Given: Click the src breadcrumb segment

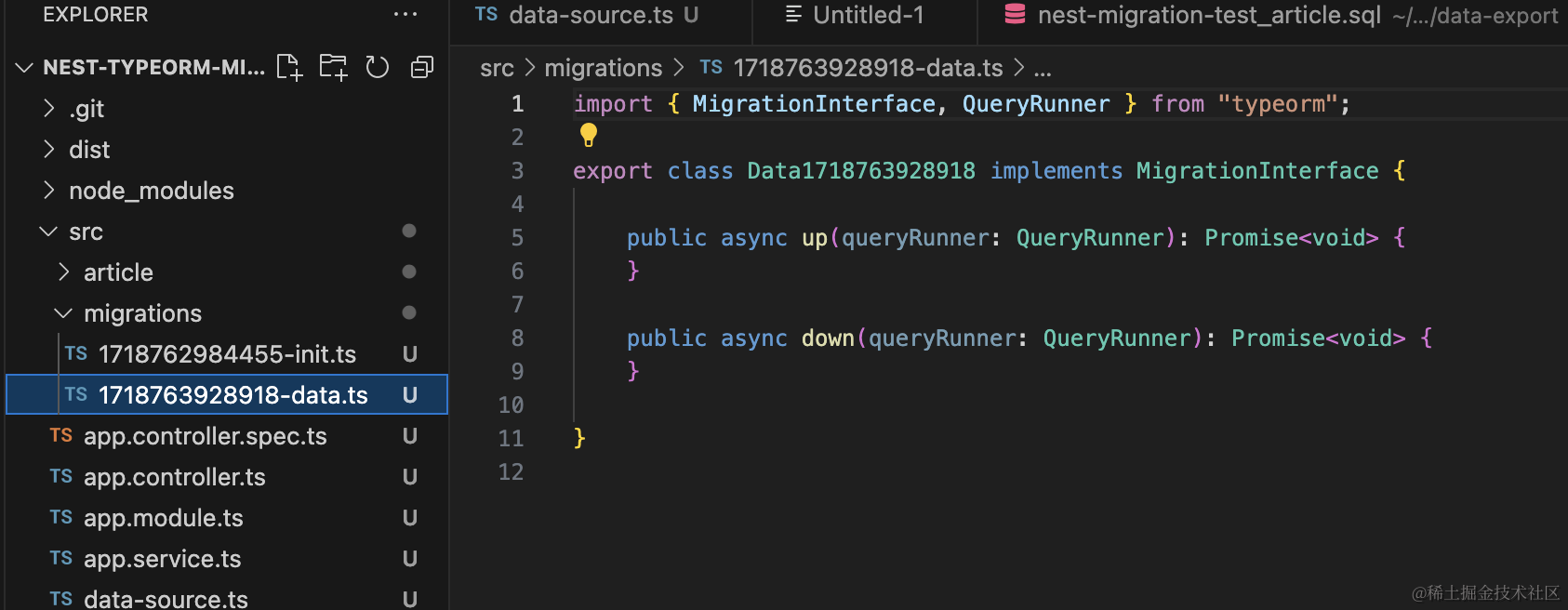Looking at the screenshot, I should click(497, 68).
